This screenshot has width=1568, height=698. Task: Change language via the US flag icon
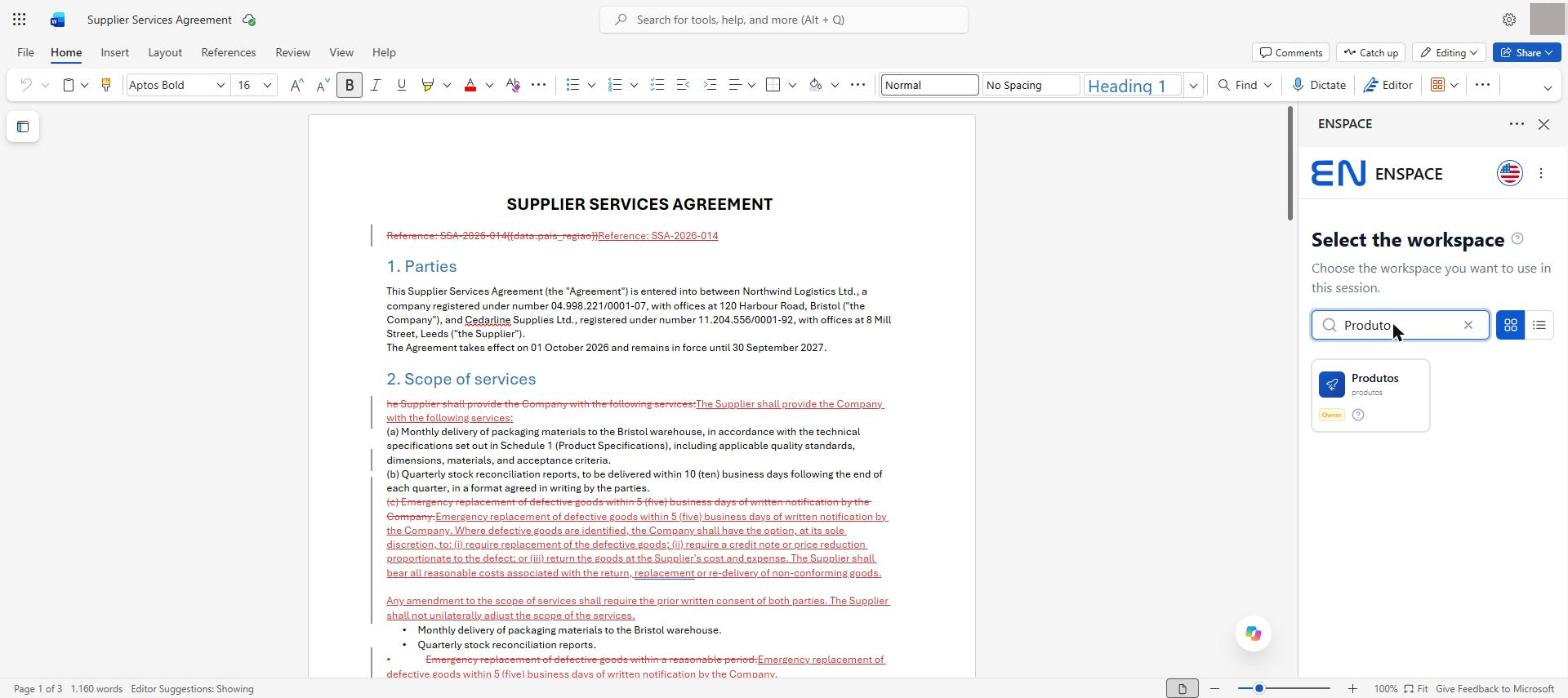point(1509,173)
